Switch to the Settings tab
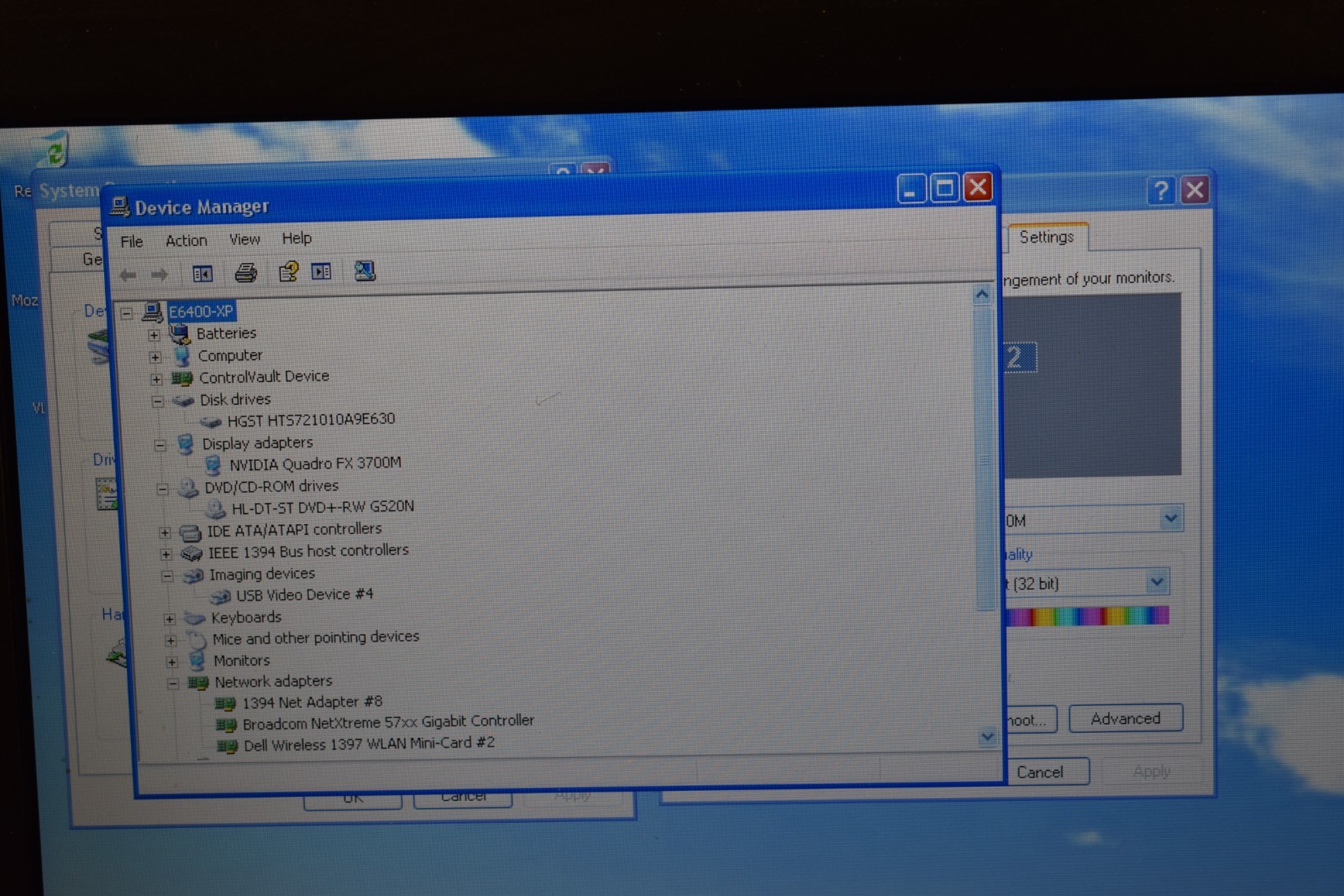This screenshot has height=896, width=1344. coord(1047,237)
